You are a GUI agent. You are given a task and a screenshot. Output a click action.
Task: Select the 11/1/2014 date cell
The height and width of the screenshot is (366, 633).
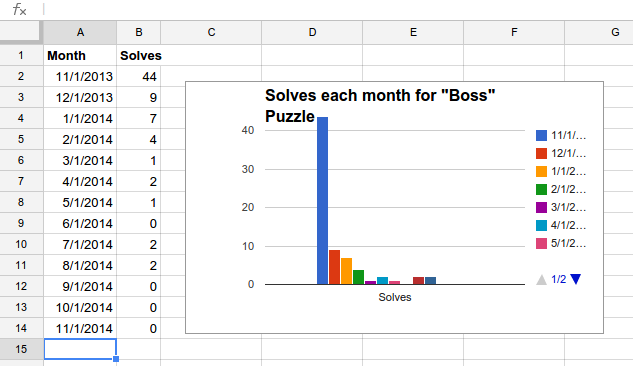[x=80, y=328]
